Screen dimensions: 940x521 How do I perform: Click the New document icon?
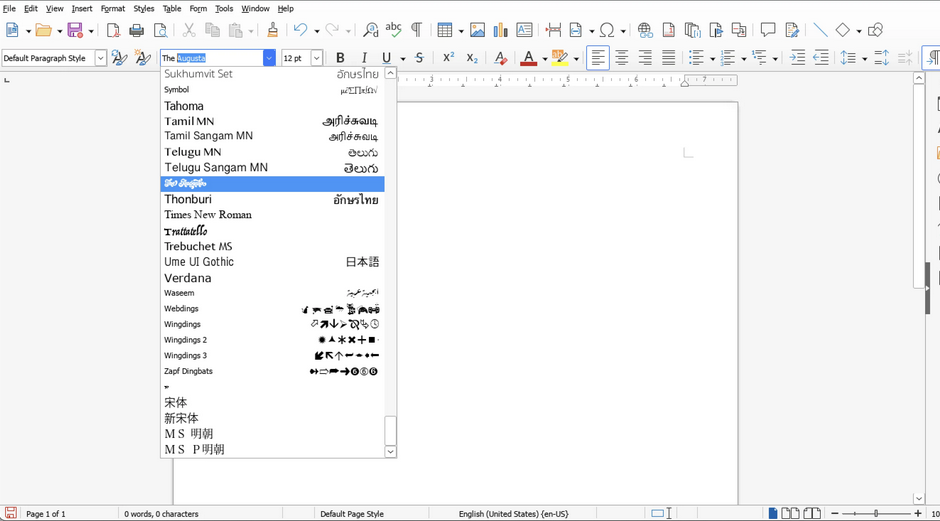point(12,30)
